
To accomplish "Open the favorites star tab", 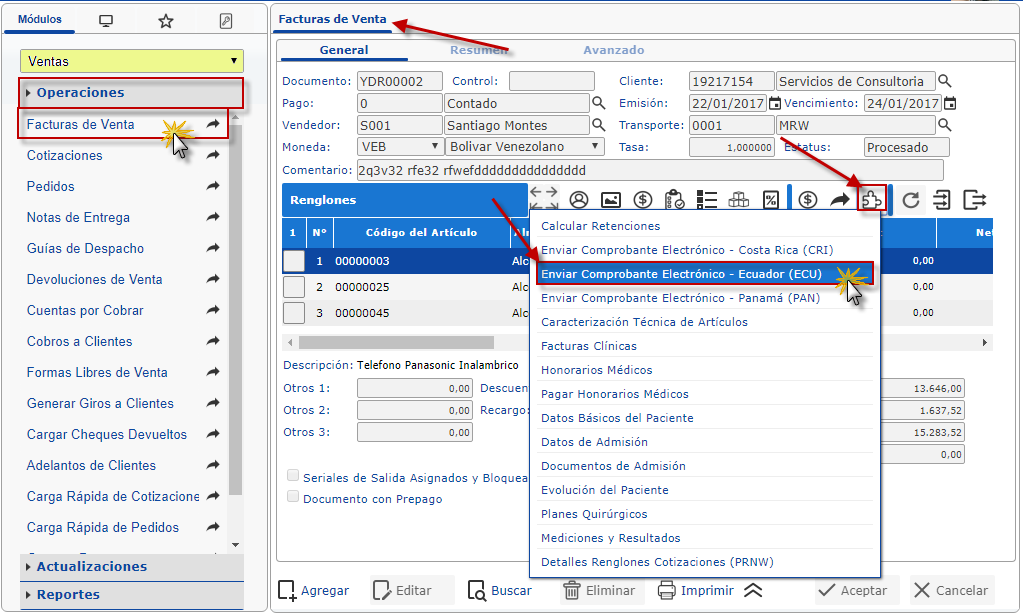I will pos(166,21).
